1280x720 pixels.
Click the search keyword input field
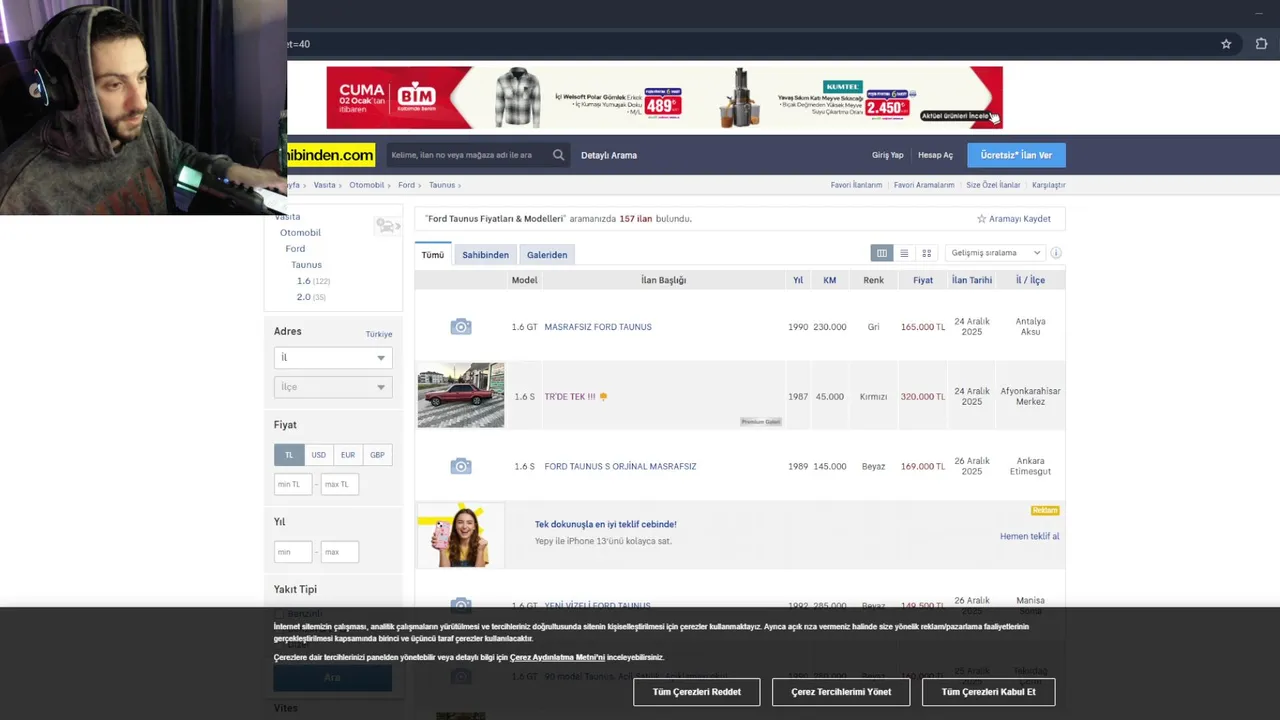click(467, 155)
